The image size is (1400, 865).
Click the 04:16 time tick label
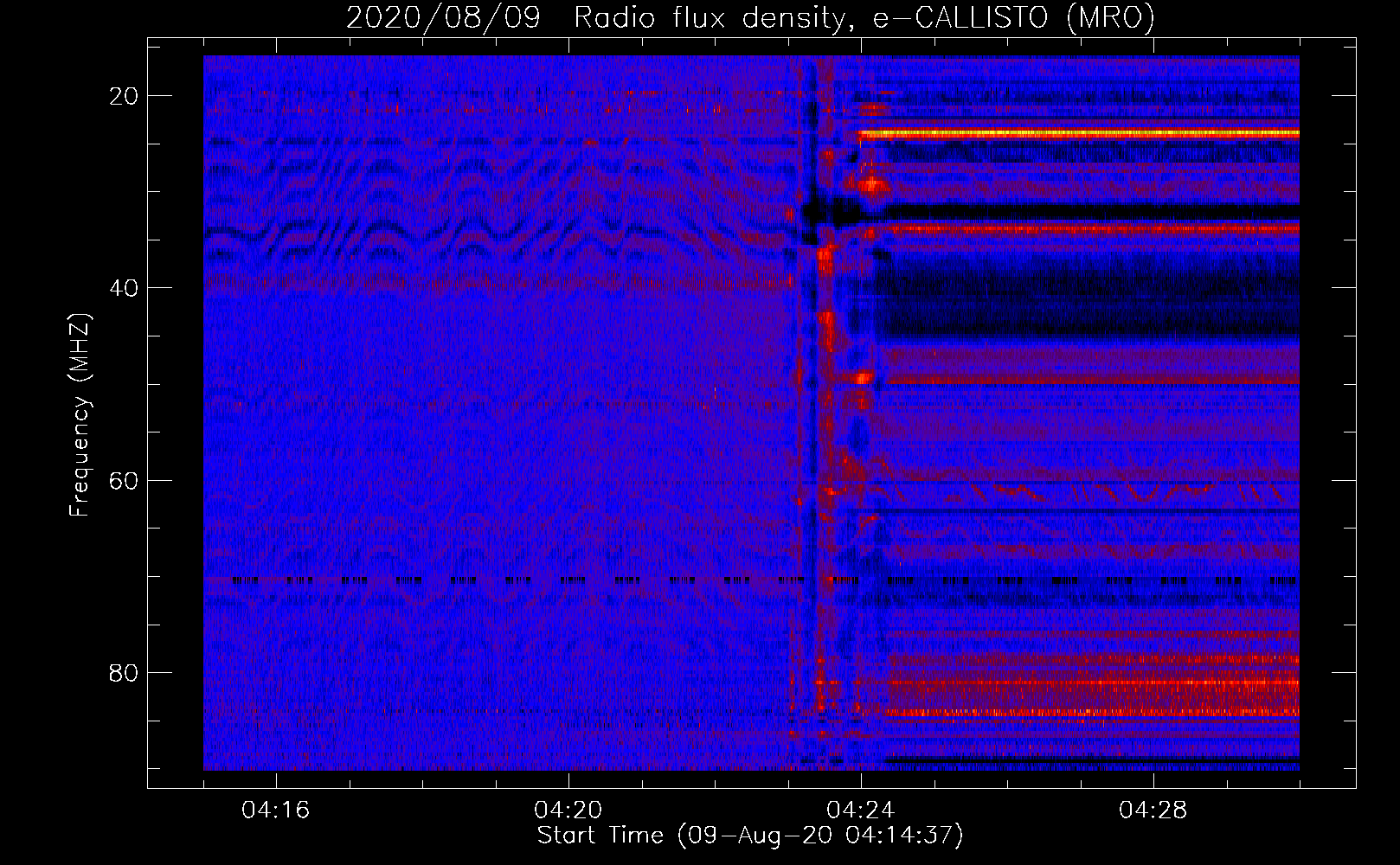coord(276,811)
